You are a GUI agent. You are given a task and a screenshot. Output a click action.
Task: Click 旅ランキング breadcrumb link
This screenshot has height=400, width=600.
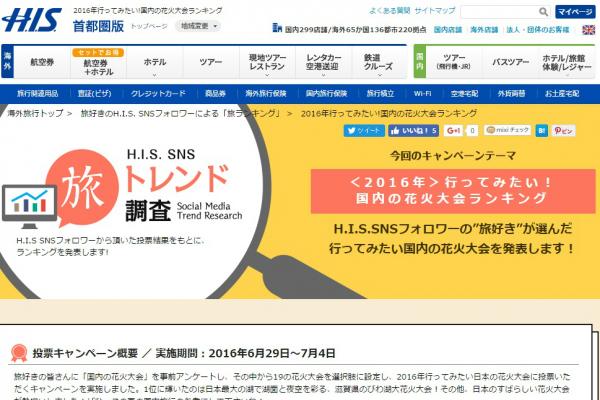coord(181,113)
